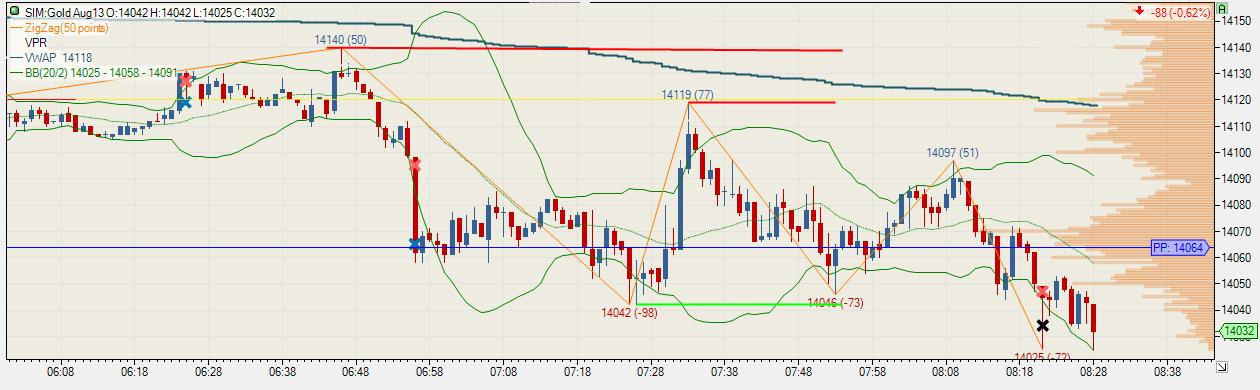Image resolution: width=1260 pixels, height=390 pixels.
Task: Click the 07:28 time axis label
Action: [650, 371]
